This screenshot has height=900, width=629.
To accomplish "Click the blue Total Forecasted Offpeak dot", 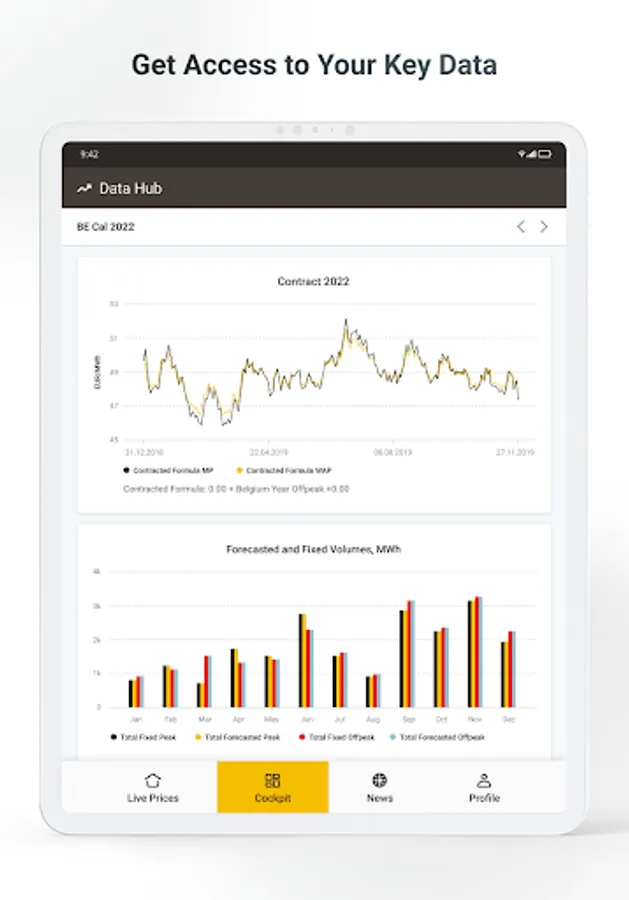I will pyautogui.click(x=393, y=737).
